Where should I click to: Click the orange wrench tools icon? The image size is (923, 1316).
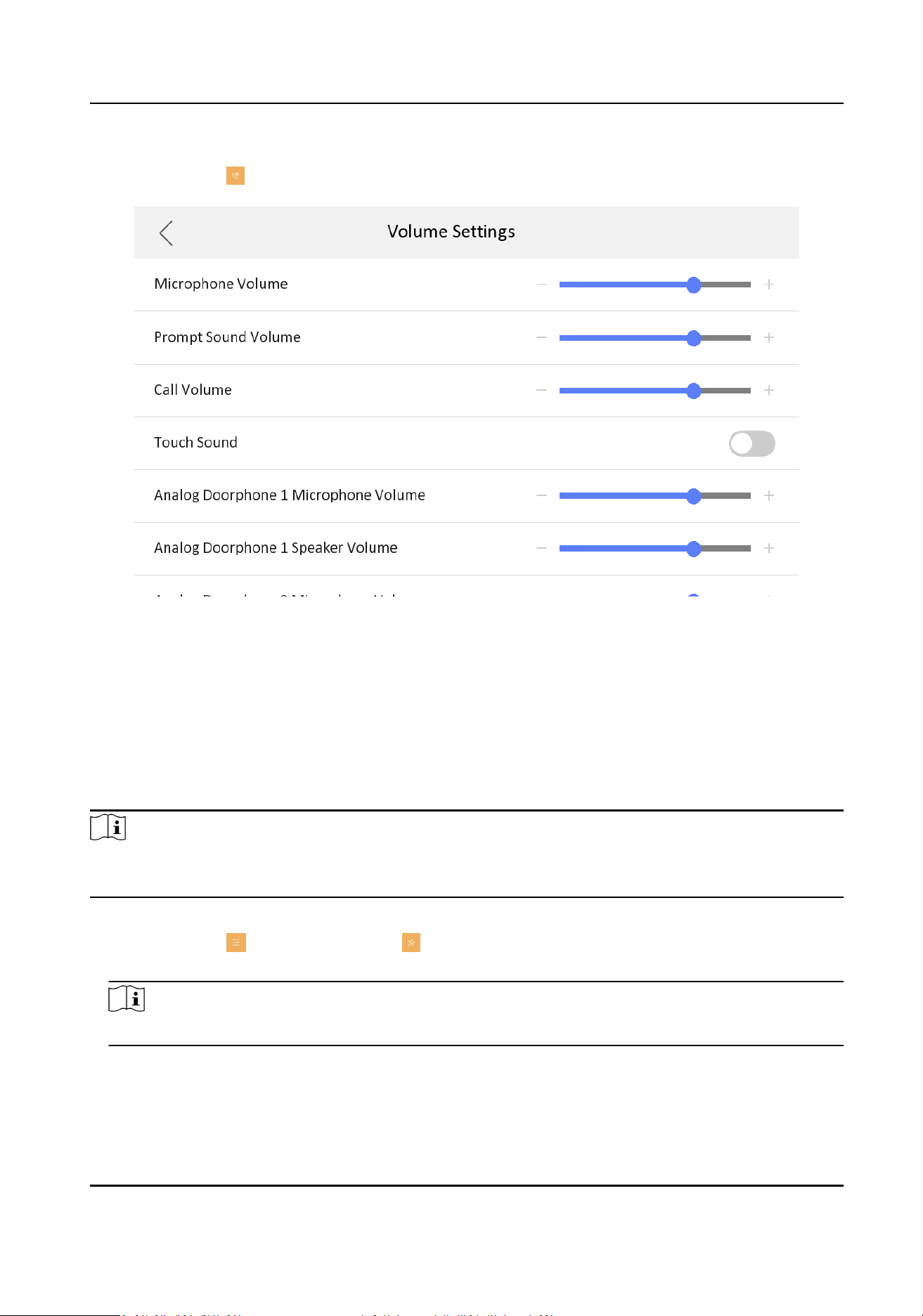(411, 943)
